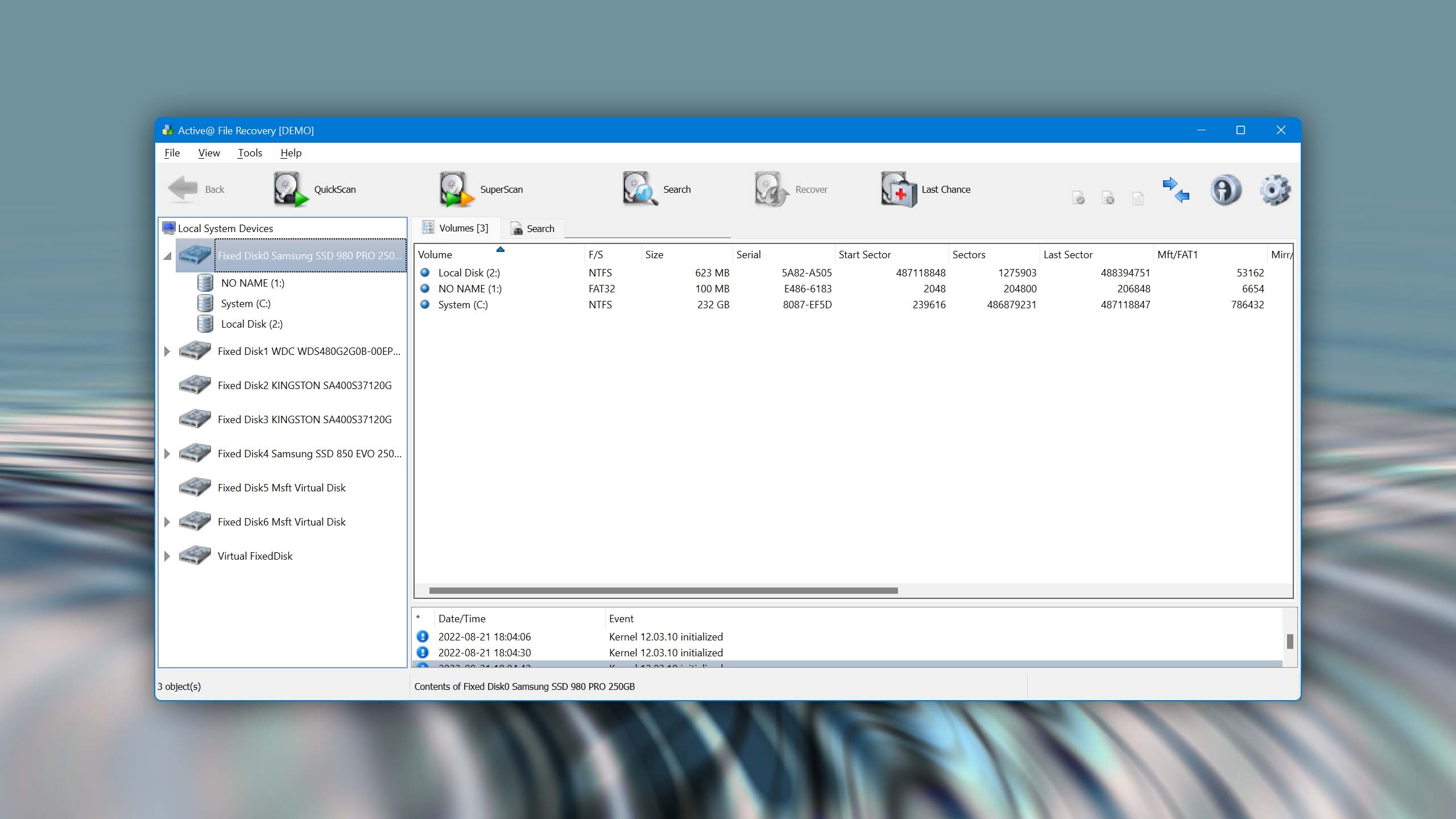The height and width of the screenshot is (819, 1456).
Task: Click the blue double-arrow toolbar icon
Action: pyautogui.click(x=1176, y=189)
